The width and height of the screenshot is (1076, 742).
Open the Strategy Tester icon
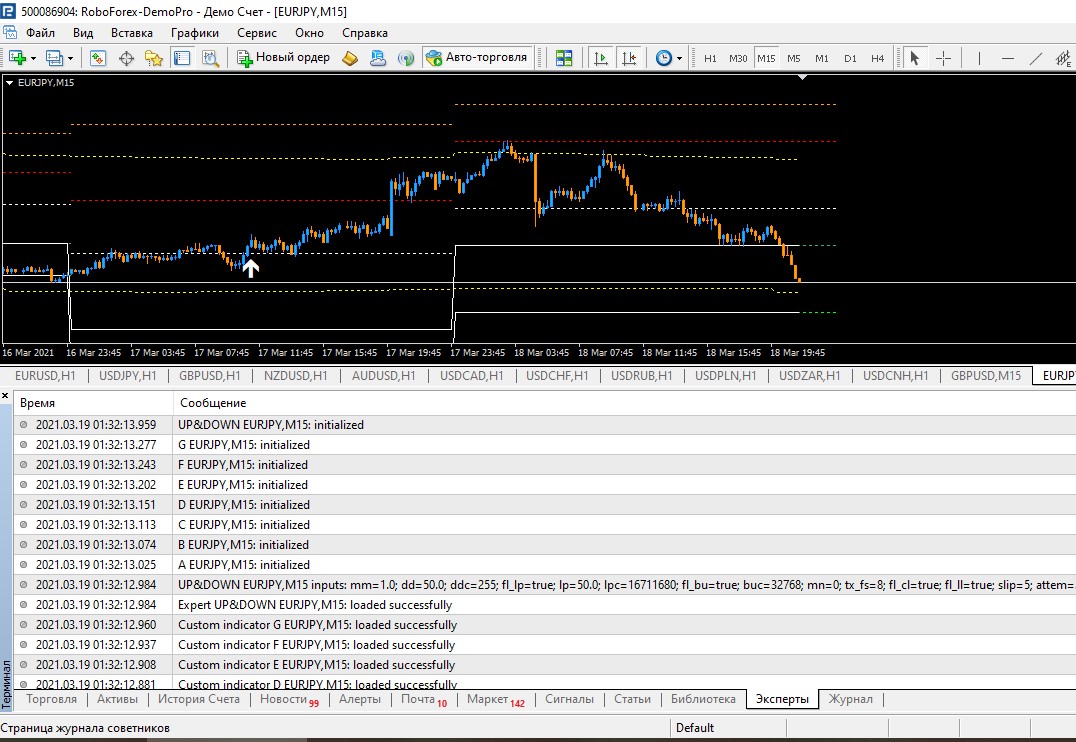[x=210, y=58]
